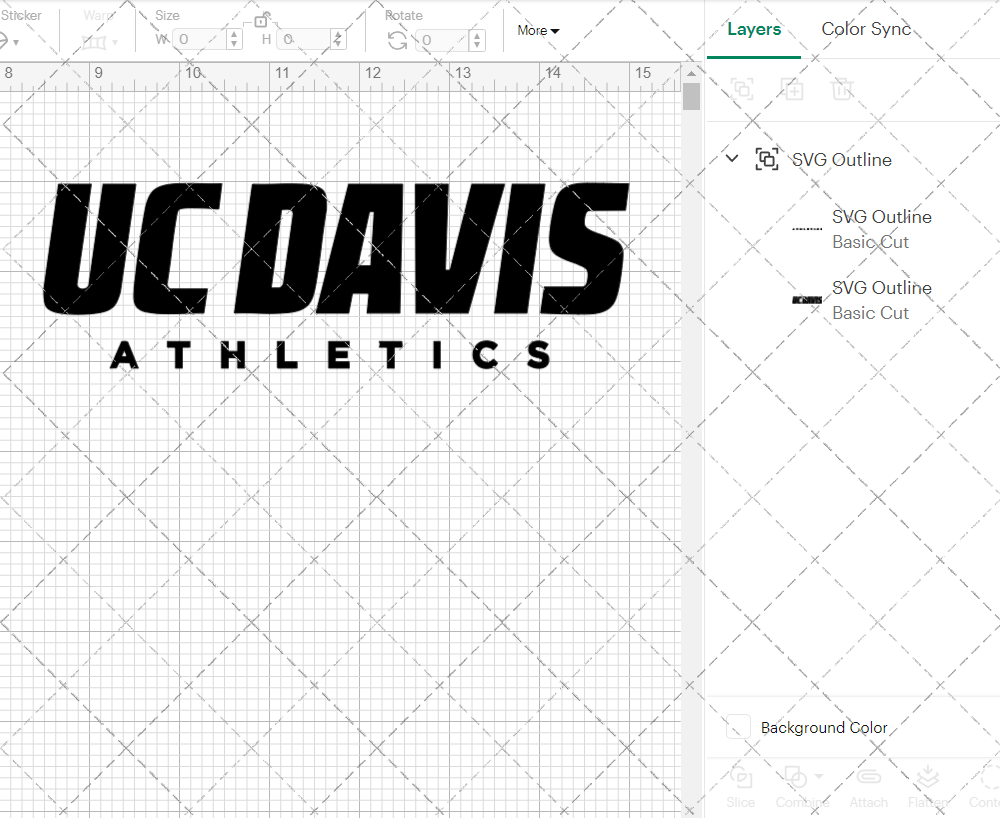This screenshot has width=1000, height=818.
Task: Click the Rotate reset arrow icon
Action: click(397, 40)
